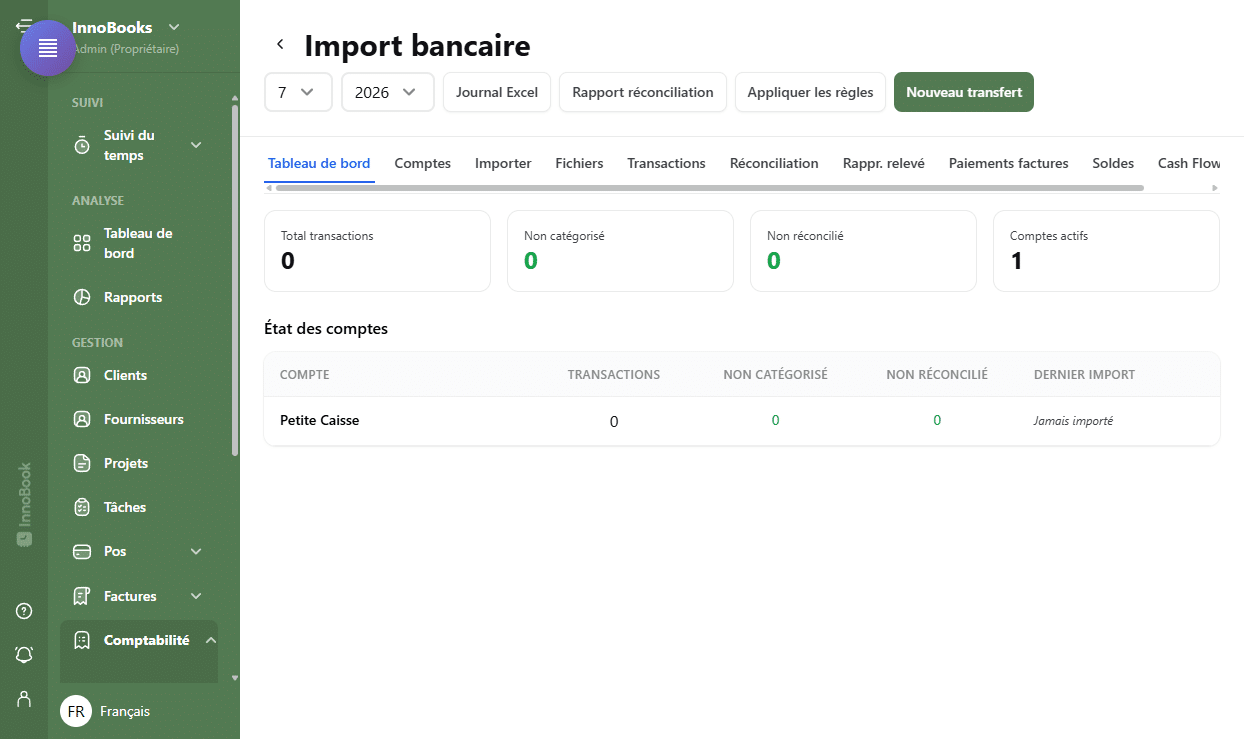Click the Total transactions card
1244x739 pixels.
[377, 251]
